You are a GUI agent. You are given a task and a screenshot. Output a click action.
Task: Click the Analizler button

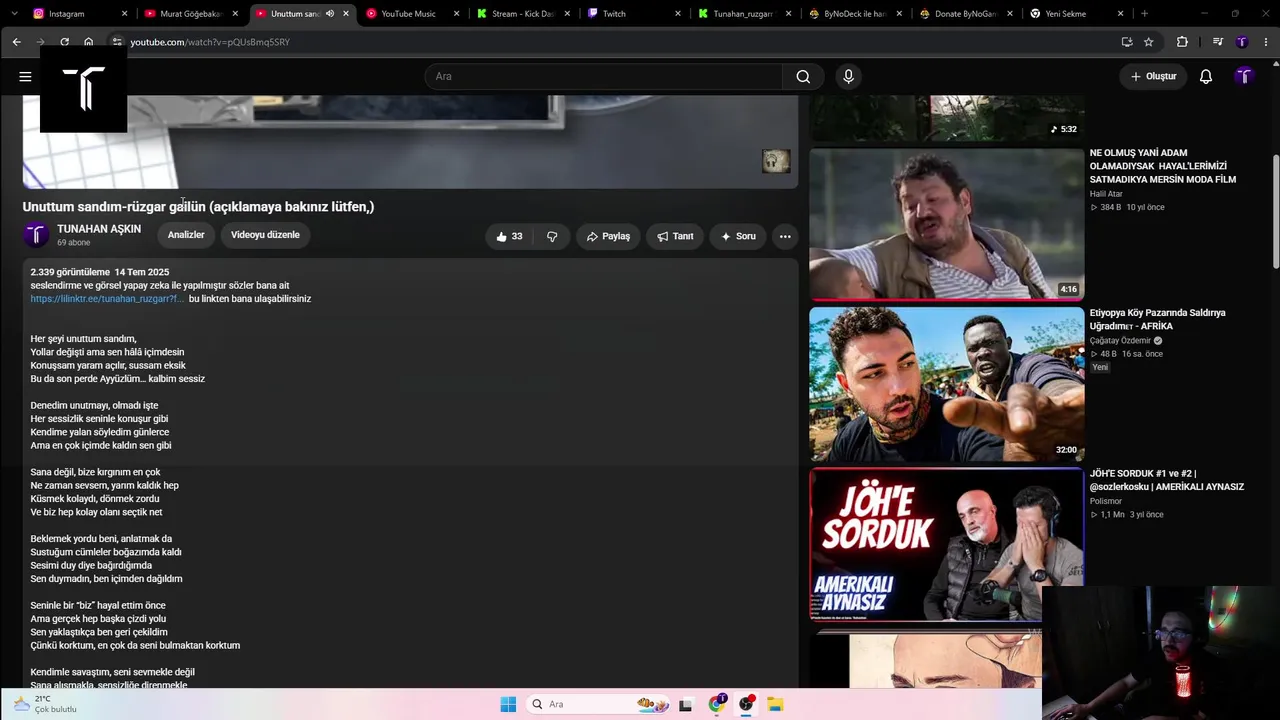[186, 235]
